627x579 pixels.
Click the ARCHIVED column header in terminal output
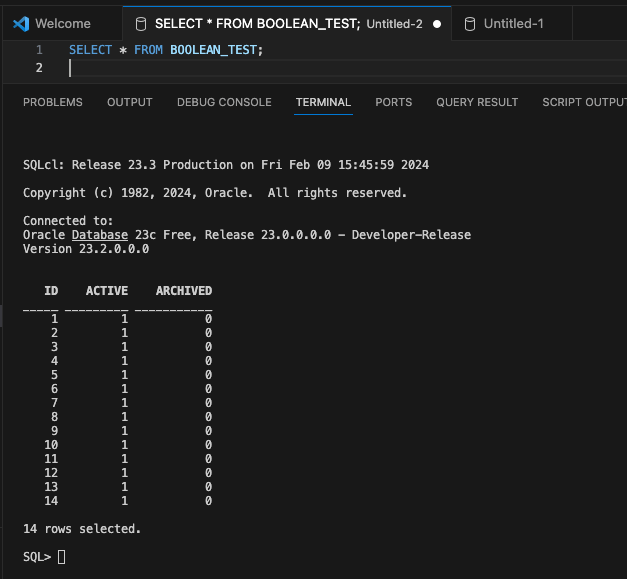pos(184,291)
